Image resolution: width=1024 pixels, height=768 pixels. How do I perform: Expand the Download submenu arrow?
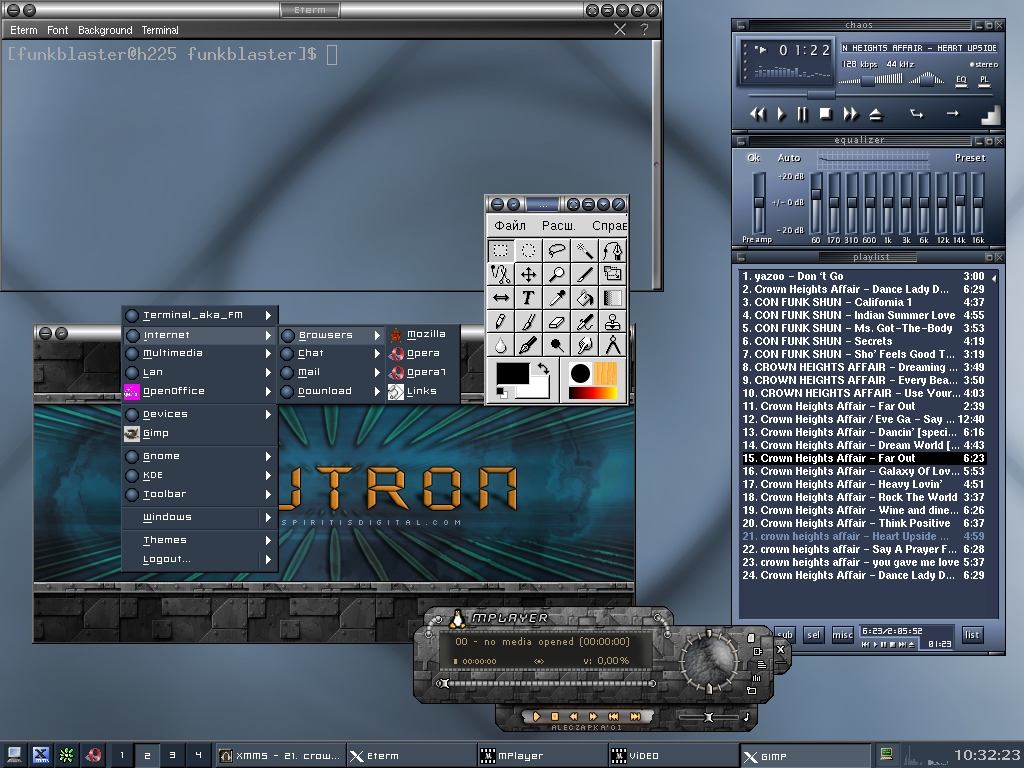point(377,391)
